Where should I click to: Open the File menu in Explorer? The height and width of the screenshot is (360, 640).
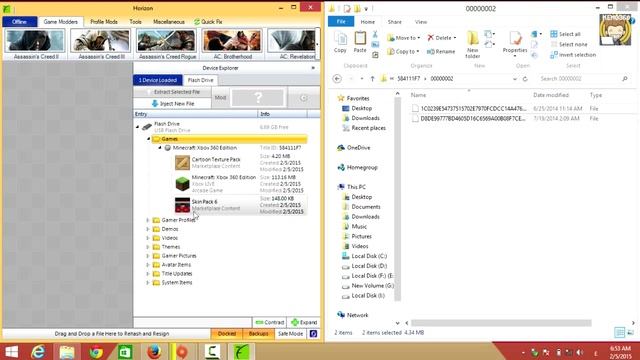(x=341, y=22)
